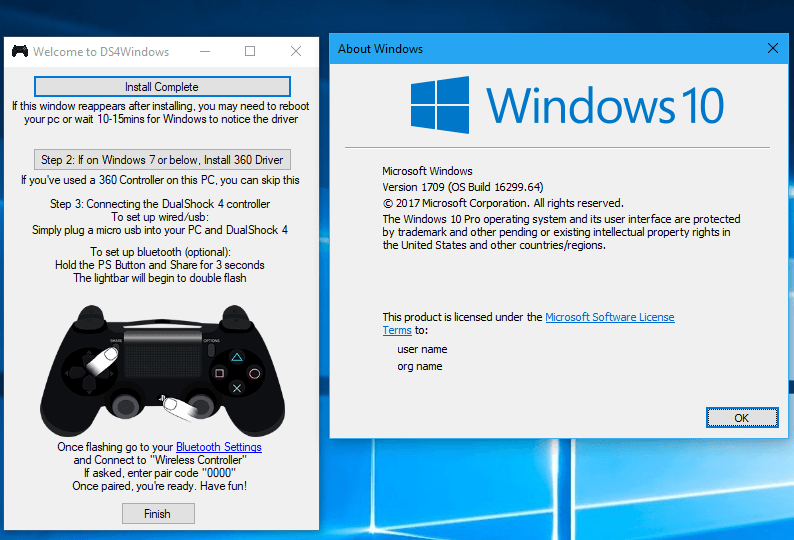Click the 'Welcome to DS4Windows' title text
Screen dimensions: 794x540
101,52
